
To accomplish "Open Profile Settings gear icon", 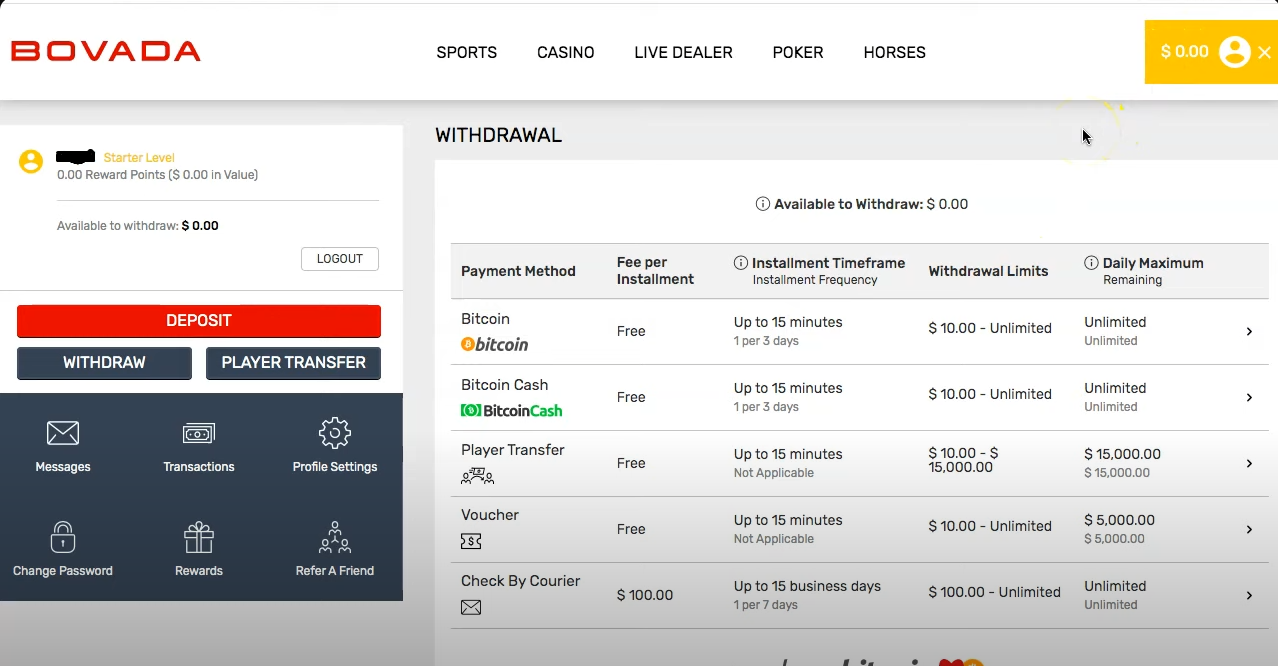I will pos(334,433).
